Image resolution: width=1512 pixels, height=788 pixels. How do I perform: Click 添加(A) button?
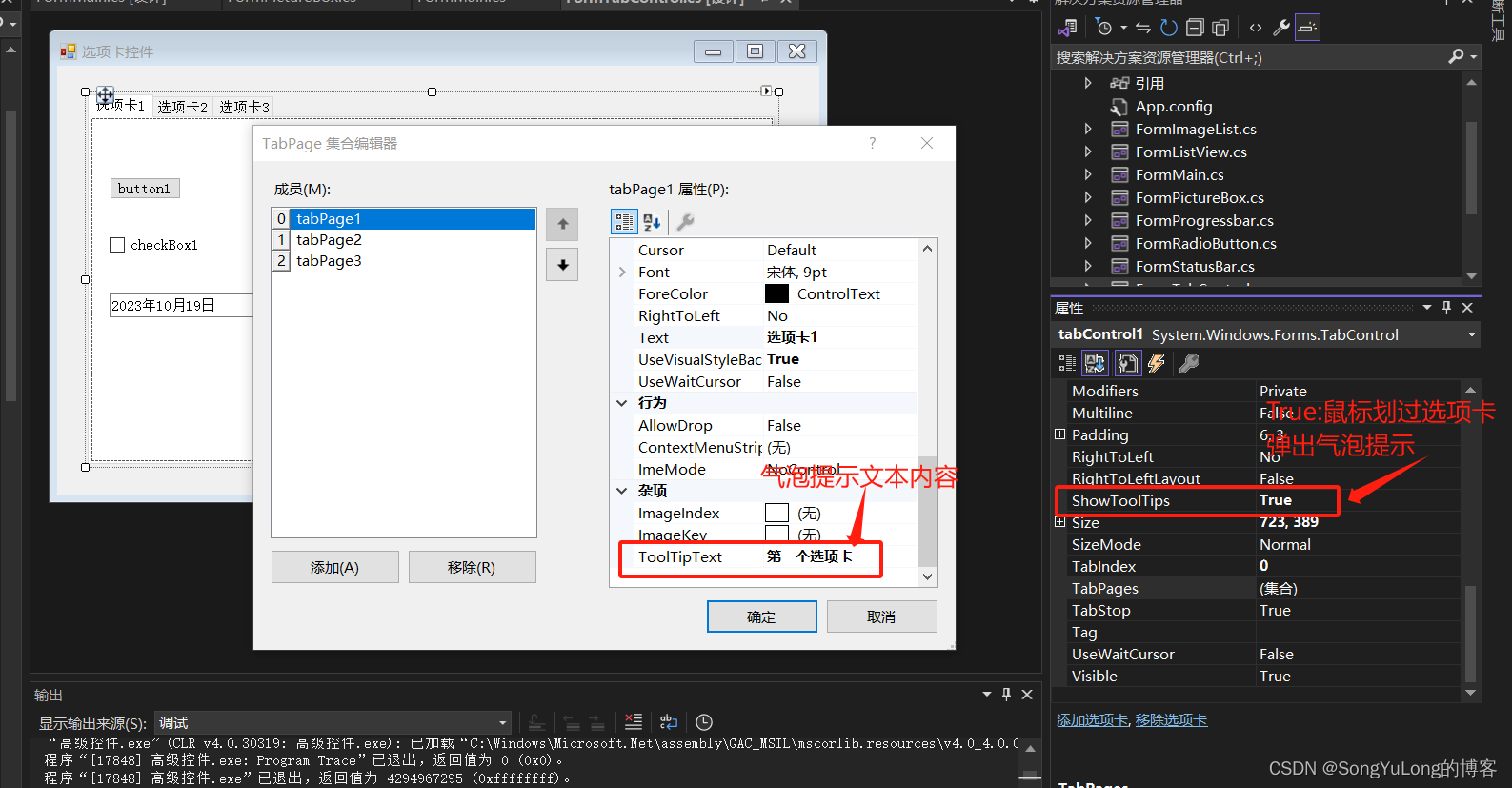(335, 567)
